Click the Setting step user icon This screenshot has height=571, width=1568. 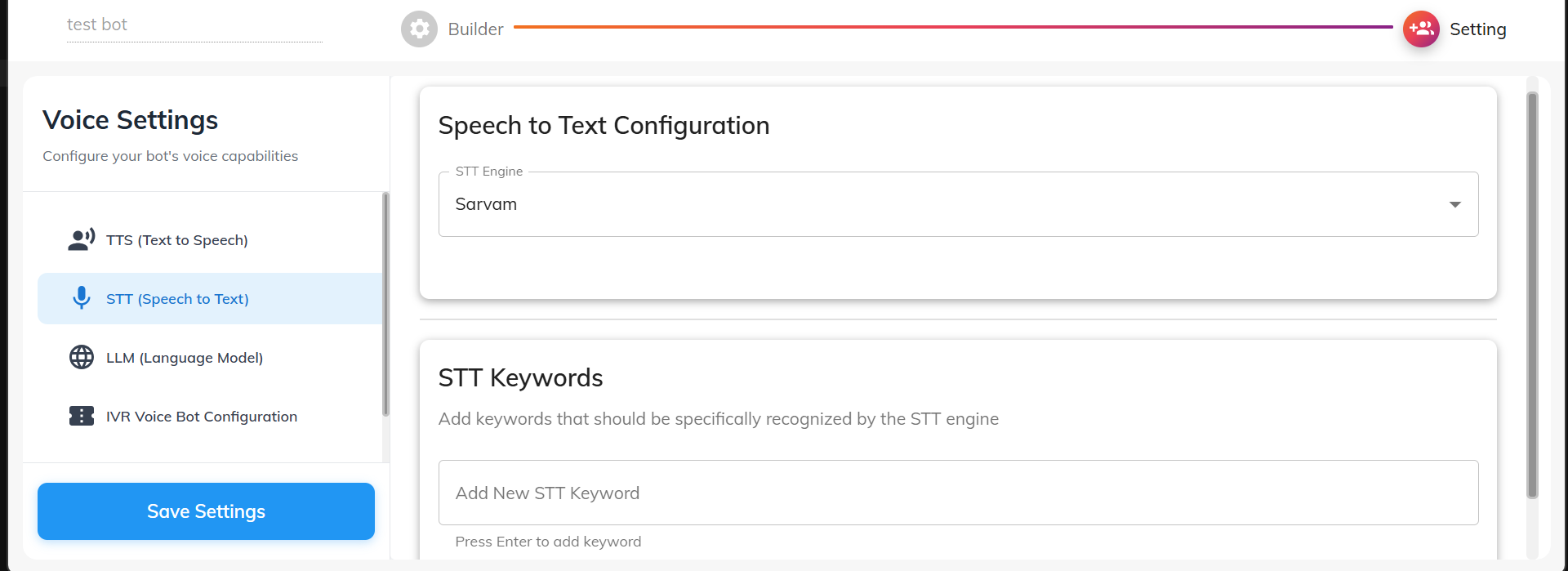[1421, 29]
